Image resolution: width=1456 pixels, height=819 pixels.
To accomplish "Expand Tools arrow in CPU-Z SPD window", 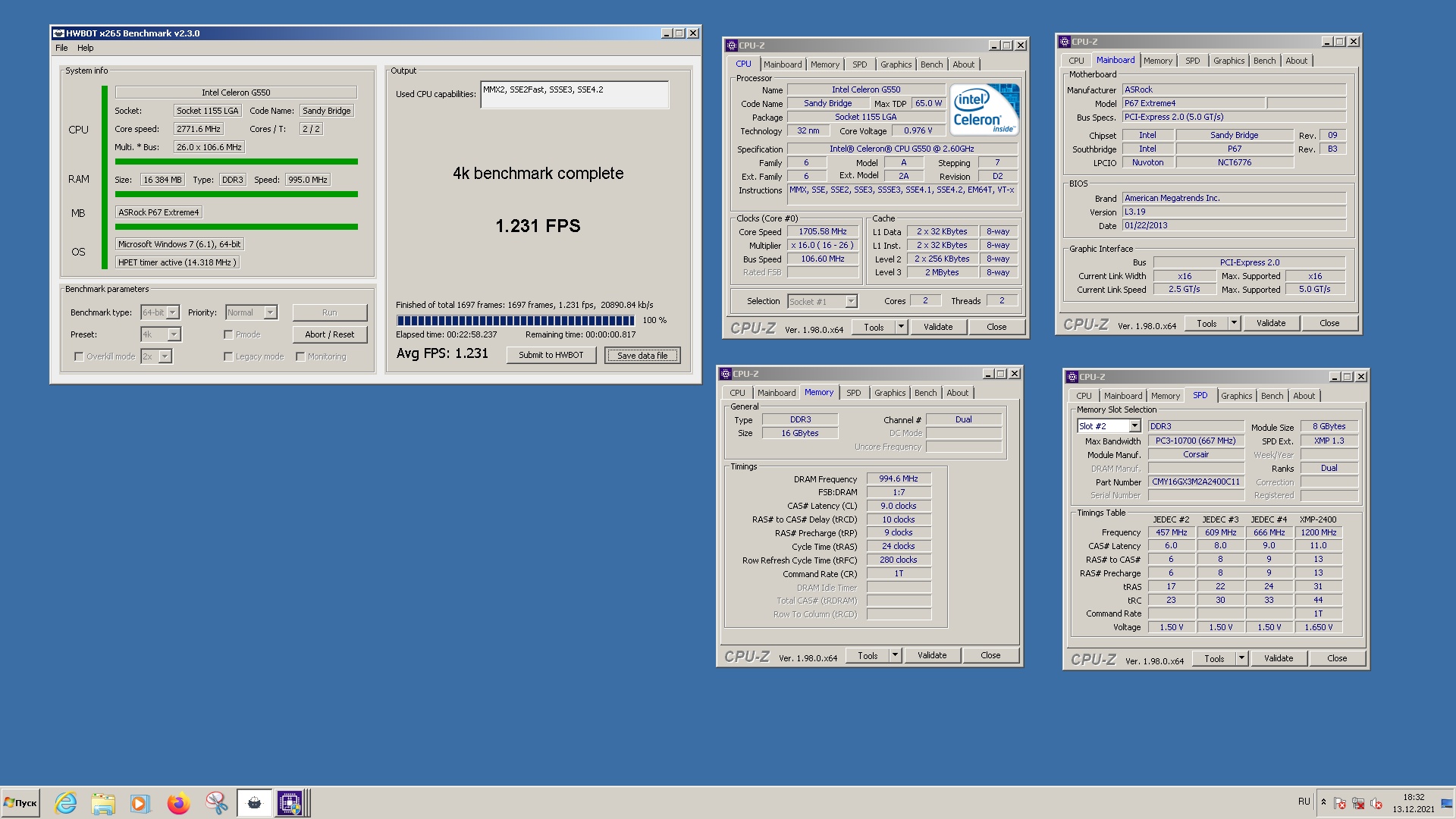I will point(1241,658).
